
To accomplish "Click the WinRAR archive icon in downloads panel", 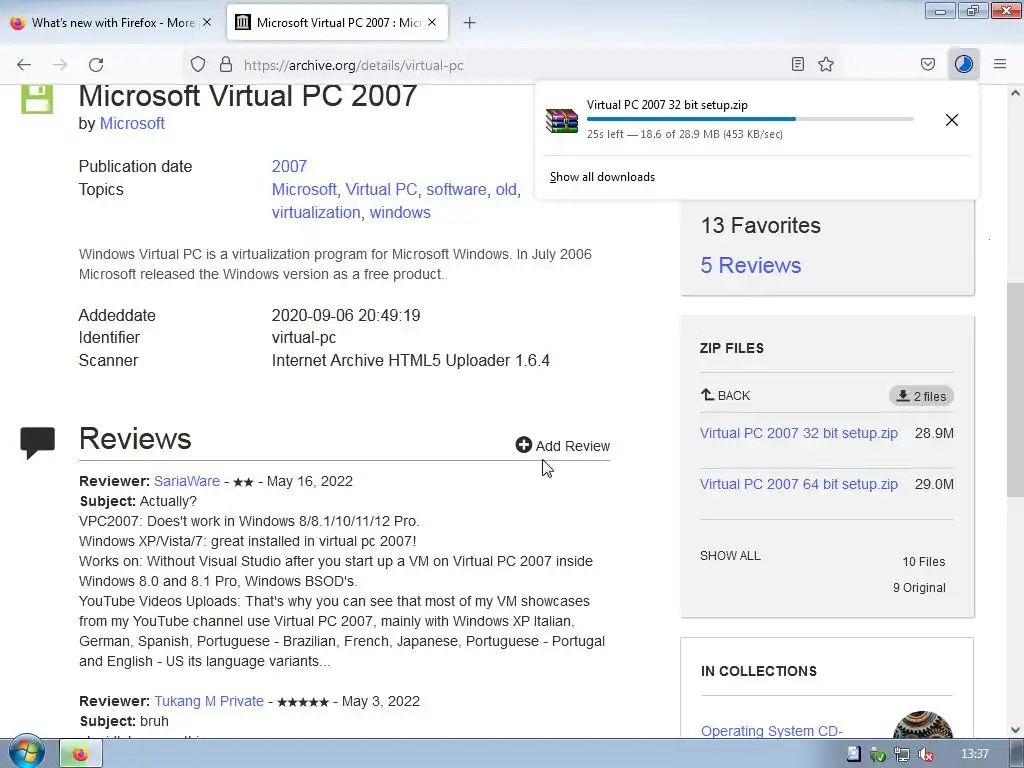I will tap(562, 121).
